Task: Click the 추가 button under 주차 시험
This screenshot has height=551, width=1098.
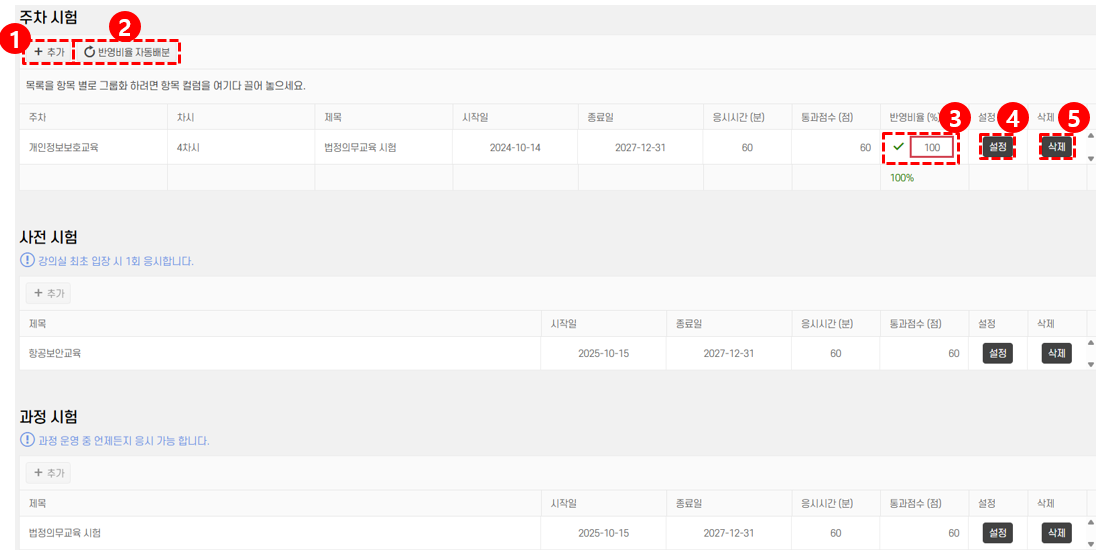Action: 48,51
